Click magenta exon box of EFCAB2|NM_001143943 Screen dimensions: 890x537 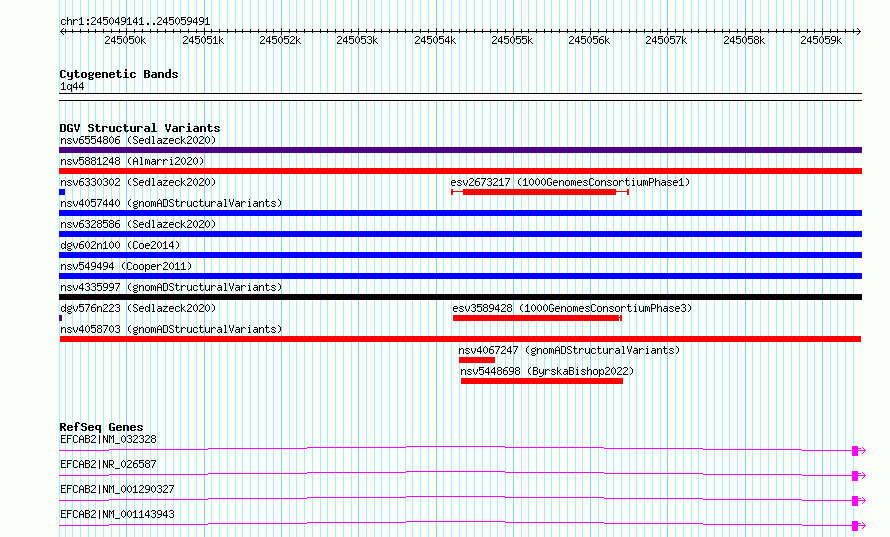pyautogui.click(x=855, y=526)
